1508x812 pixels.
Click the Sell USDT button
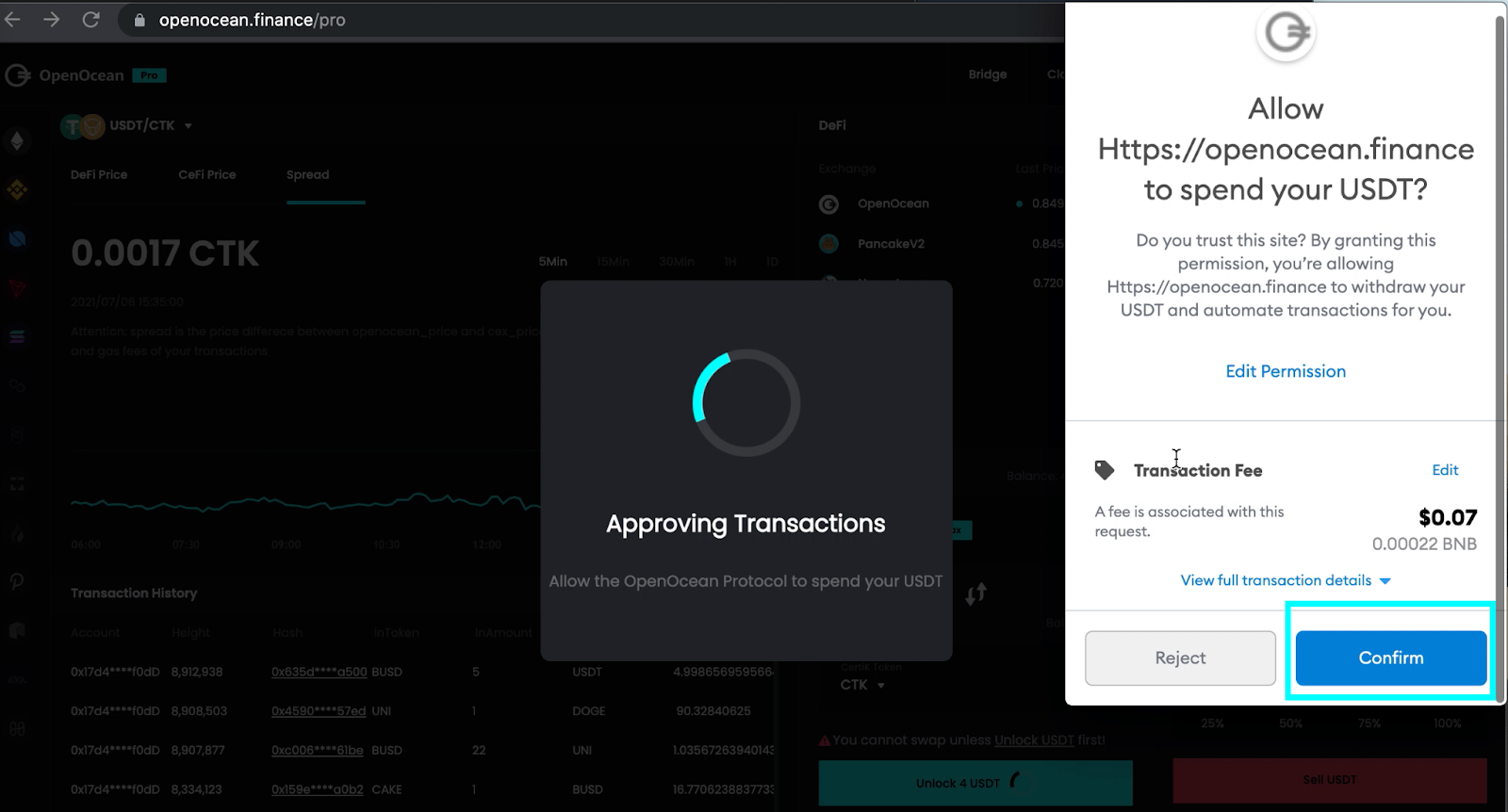pyautogui.click(x=1330, y=780)
